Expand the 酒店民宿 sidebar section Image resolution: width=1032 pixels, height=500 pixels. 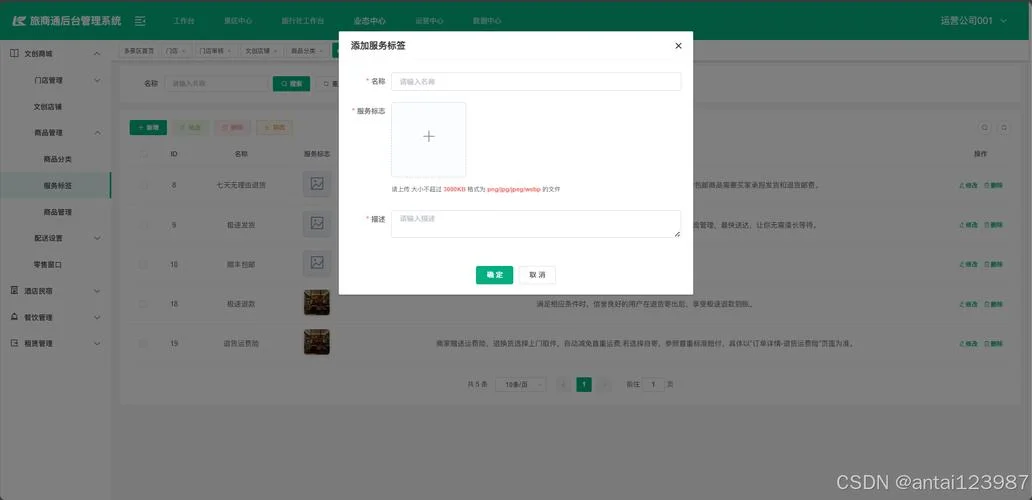point(55,291)
